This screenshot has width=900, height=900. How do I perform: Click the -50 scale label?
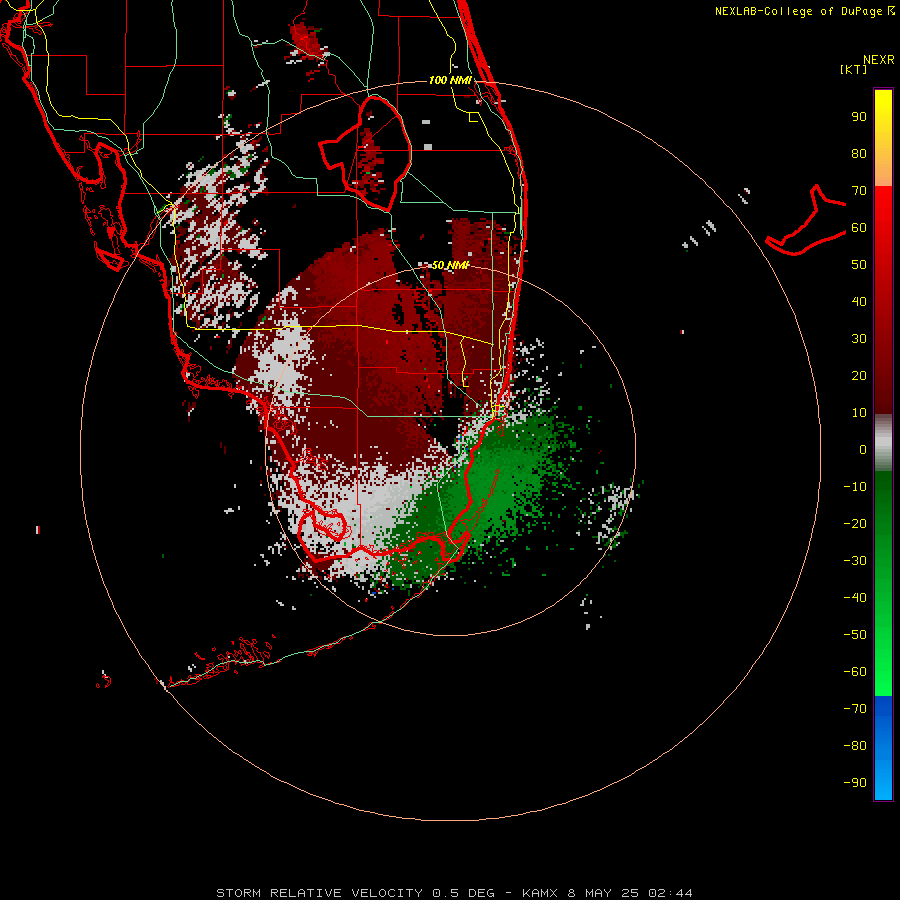tap(855, 635)
